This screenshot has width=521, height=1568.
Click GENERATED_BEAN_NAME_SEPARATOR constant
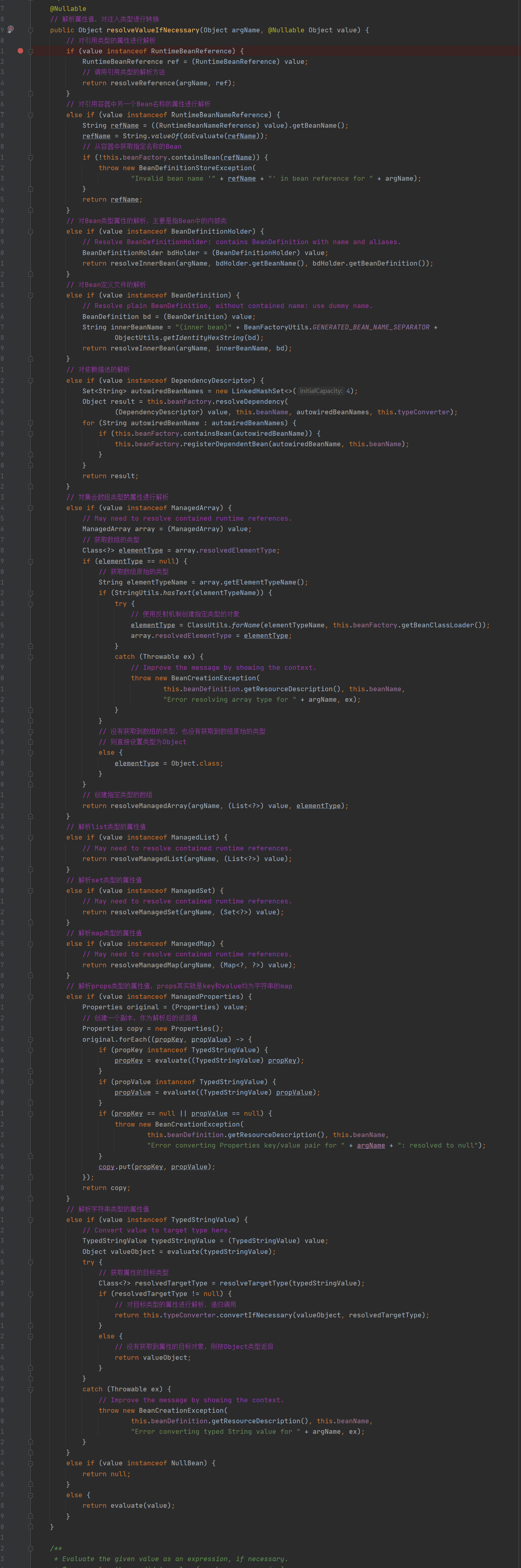371,327
